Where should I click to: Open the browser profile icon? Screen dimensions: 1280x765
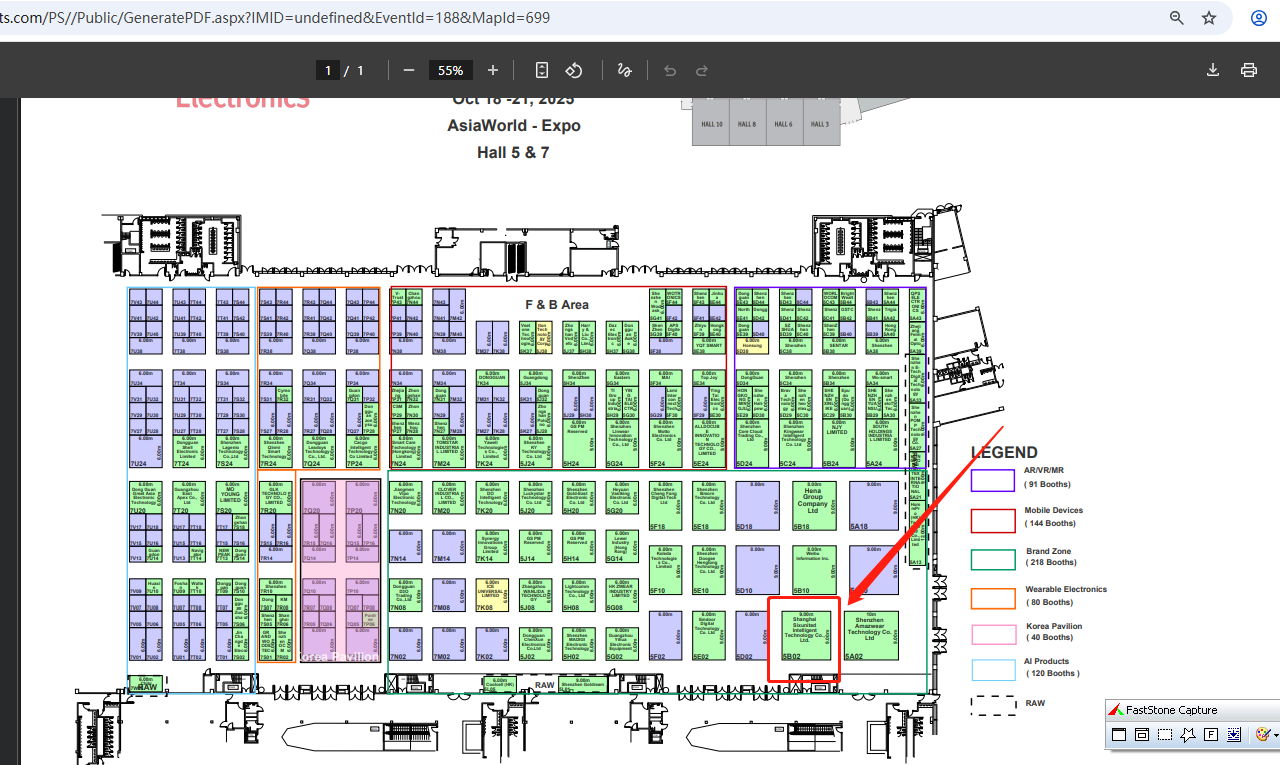pos(1259,18)
